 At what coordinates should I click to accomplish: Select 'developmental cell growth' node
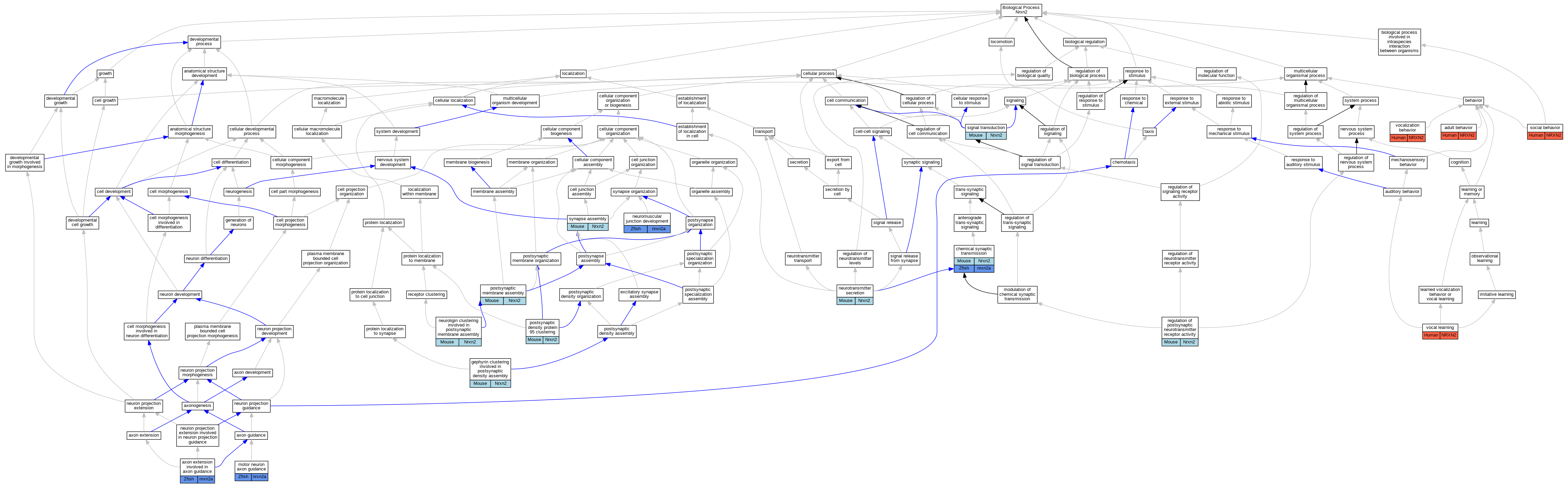click(x=82, y=223)
